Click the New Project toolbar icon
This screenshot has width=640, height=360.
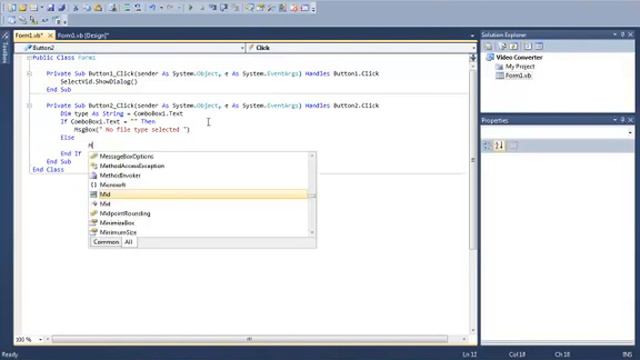tap(12, 8)
